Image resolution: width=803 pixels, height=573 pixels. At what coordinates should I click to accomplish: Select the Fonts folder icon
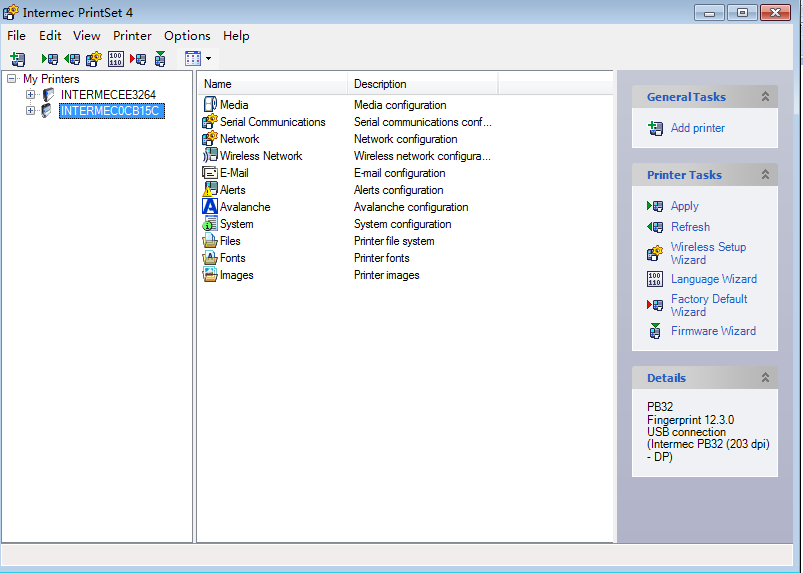(210, 257)
